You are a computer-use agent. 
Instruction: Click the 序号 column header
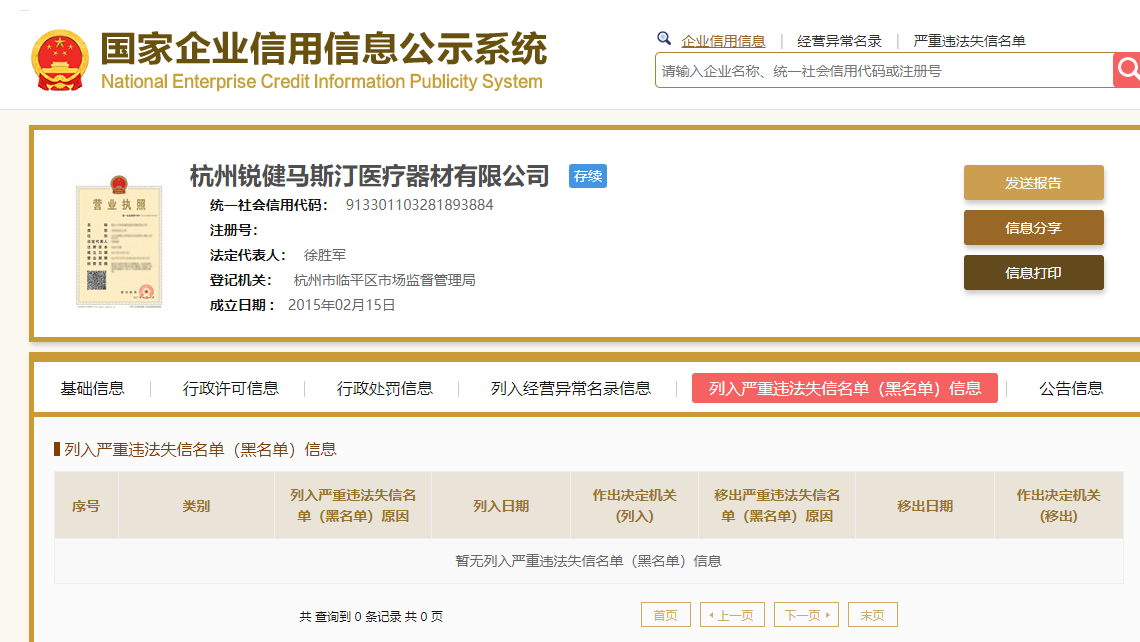point(86,506)
